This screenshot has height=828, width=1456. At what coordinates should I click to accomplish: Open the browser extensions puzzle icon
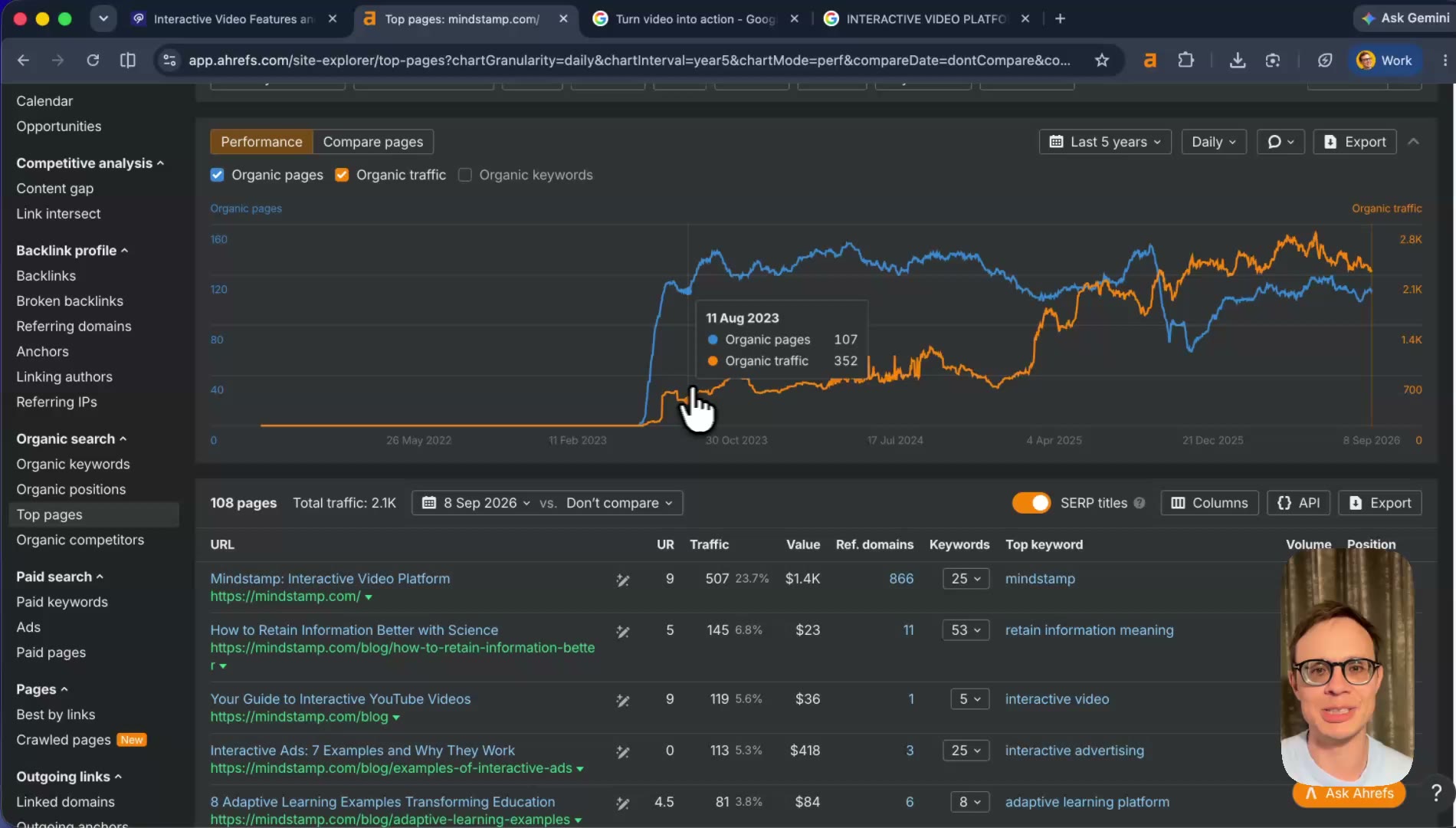1185,60
